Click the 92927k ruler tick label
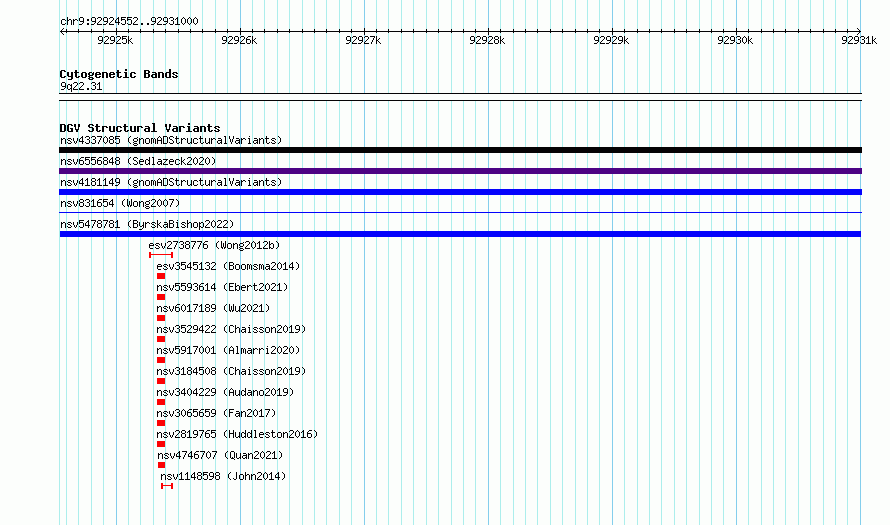The height and width of the screenshot is (525, 890). click(x=363, y=40)
